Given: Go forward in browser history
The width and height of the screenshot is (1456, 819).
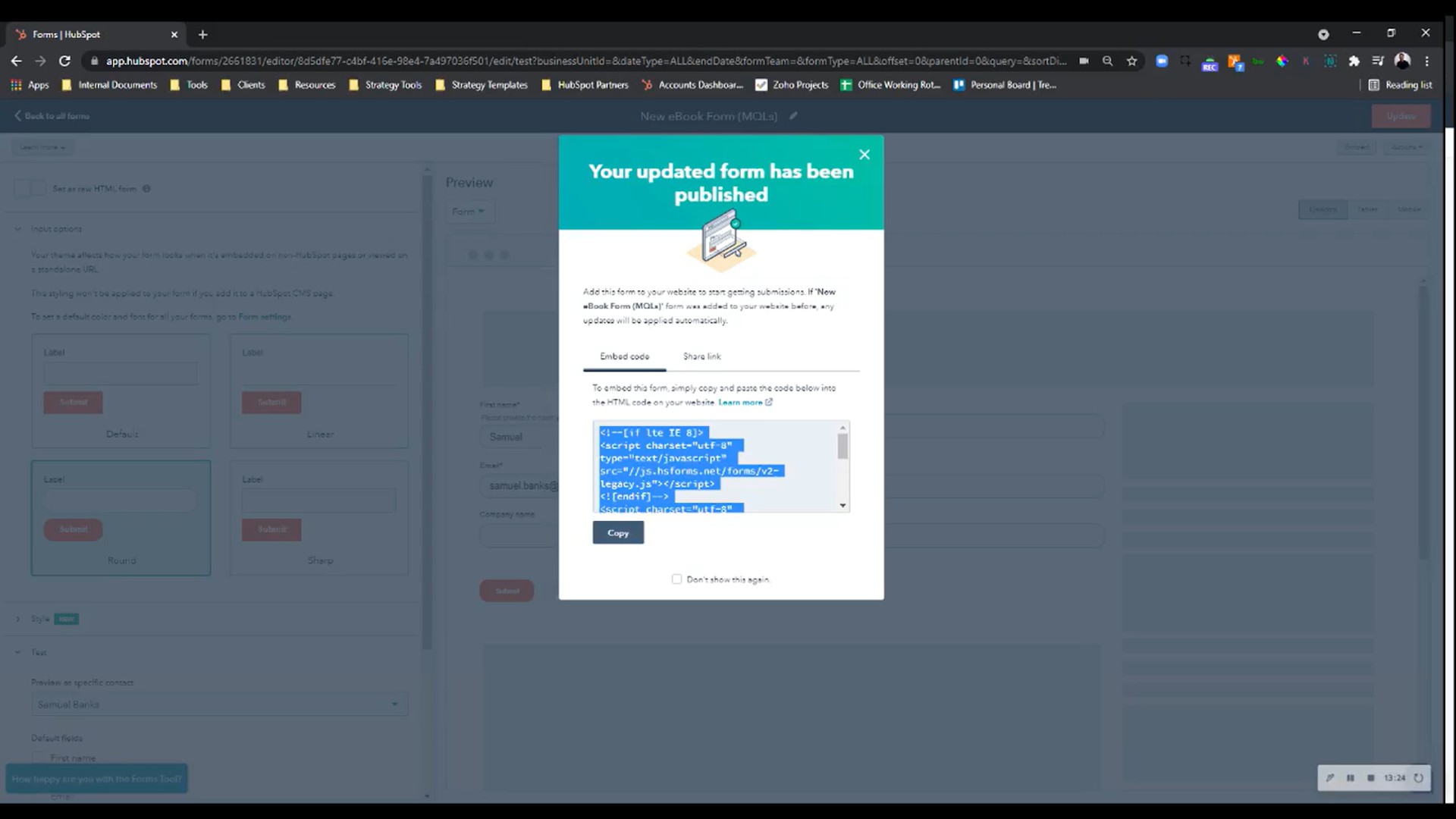Looking at the screenshot, I should tap(40, 61).
